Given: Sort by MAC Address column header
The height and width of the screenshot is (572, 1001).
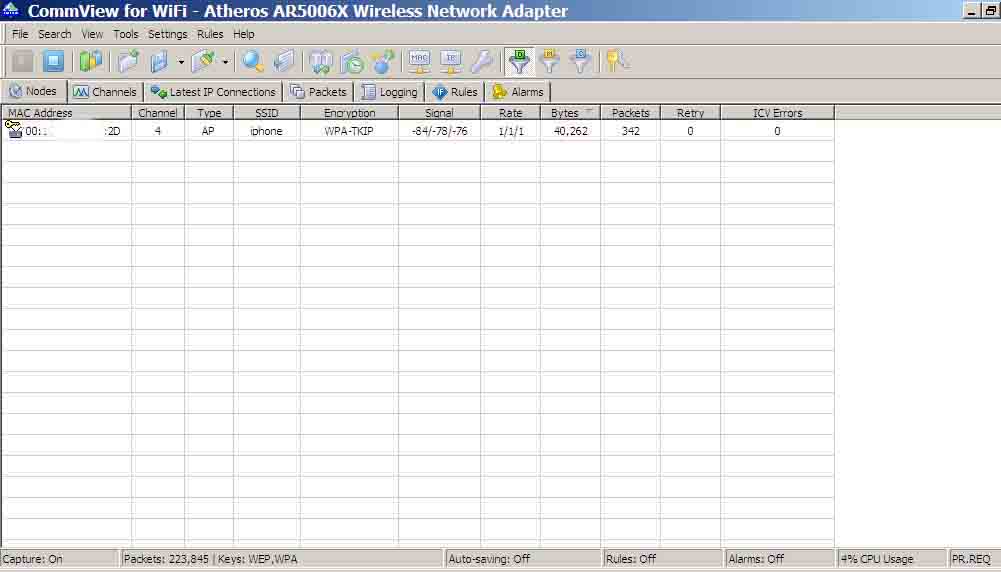Looking at the screenshot, I should [66, 113].
